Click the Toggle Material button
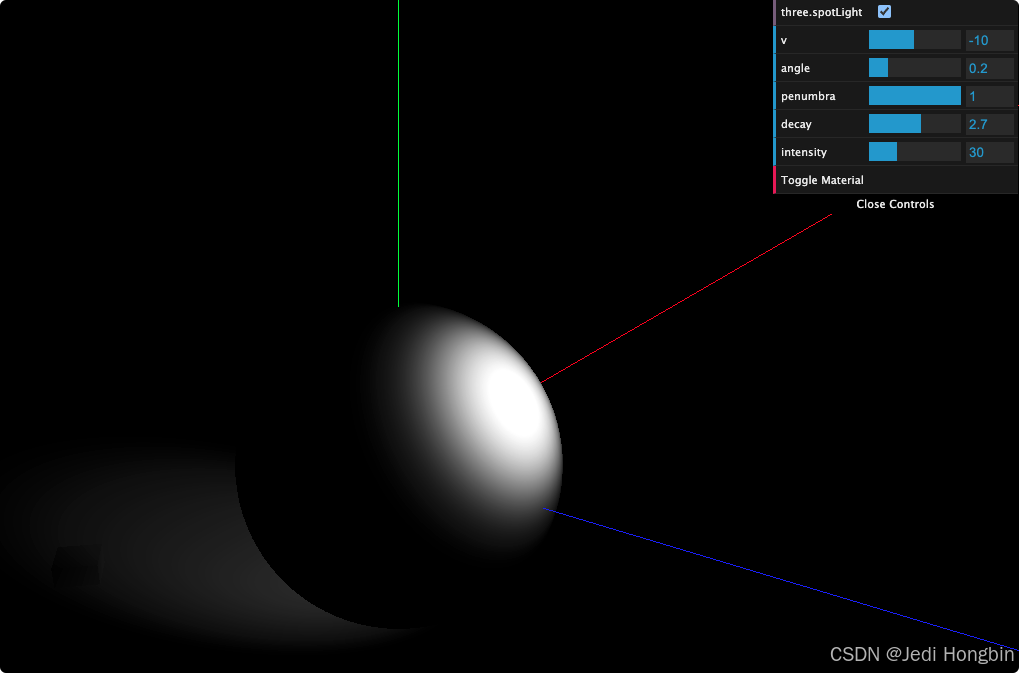 [896, 180]
